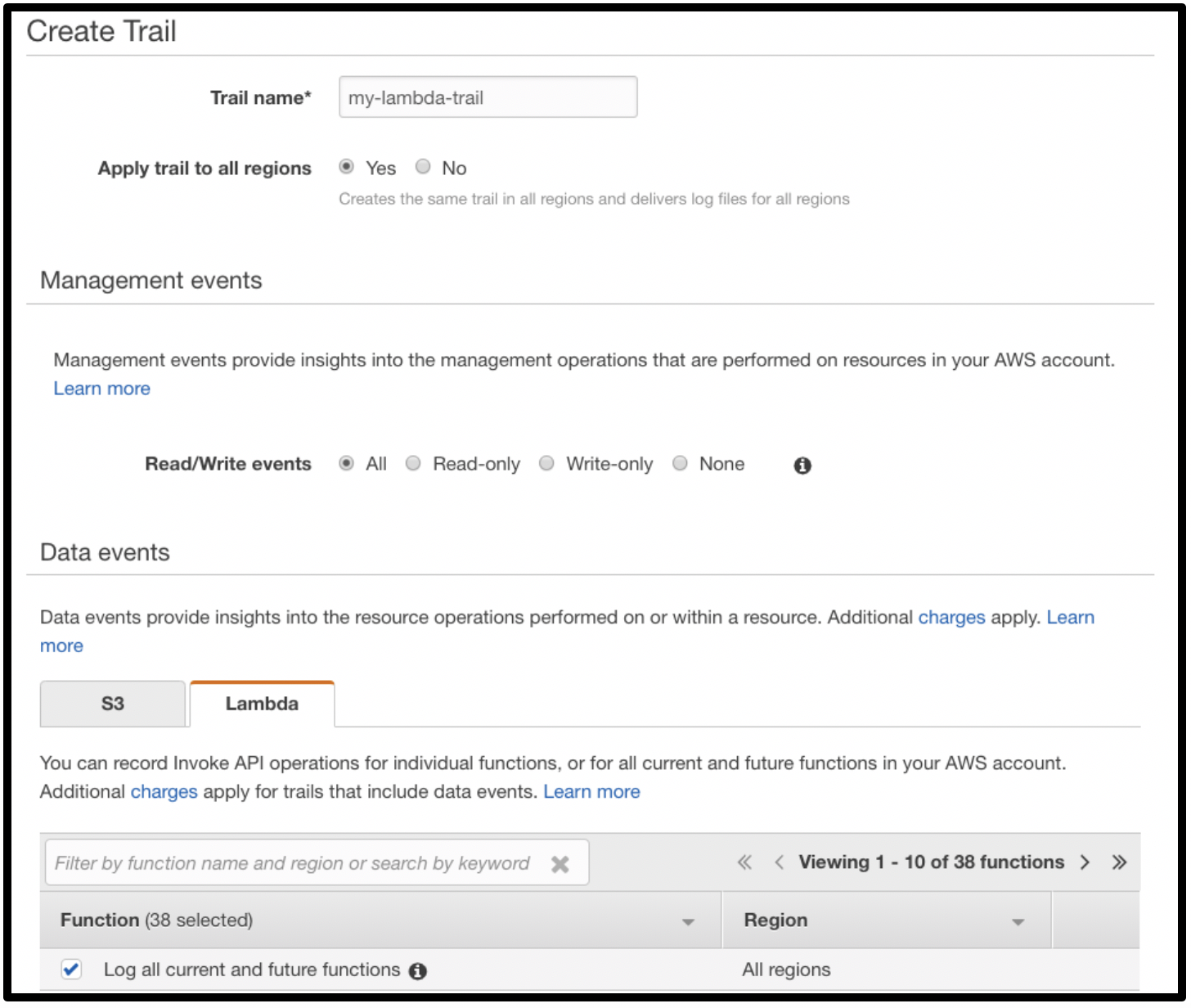Set Read/Write events to None
1191x1008 pixels.
tap(680, 464)
